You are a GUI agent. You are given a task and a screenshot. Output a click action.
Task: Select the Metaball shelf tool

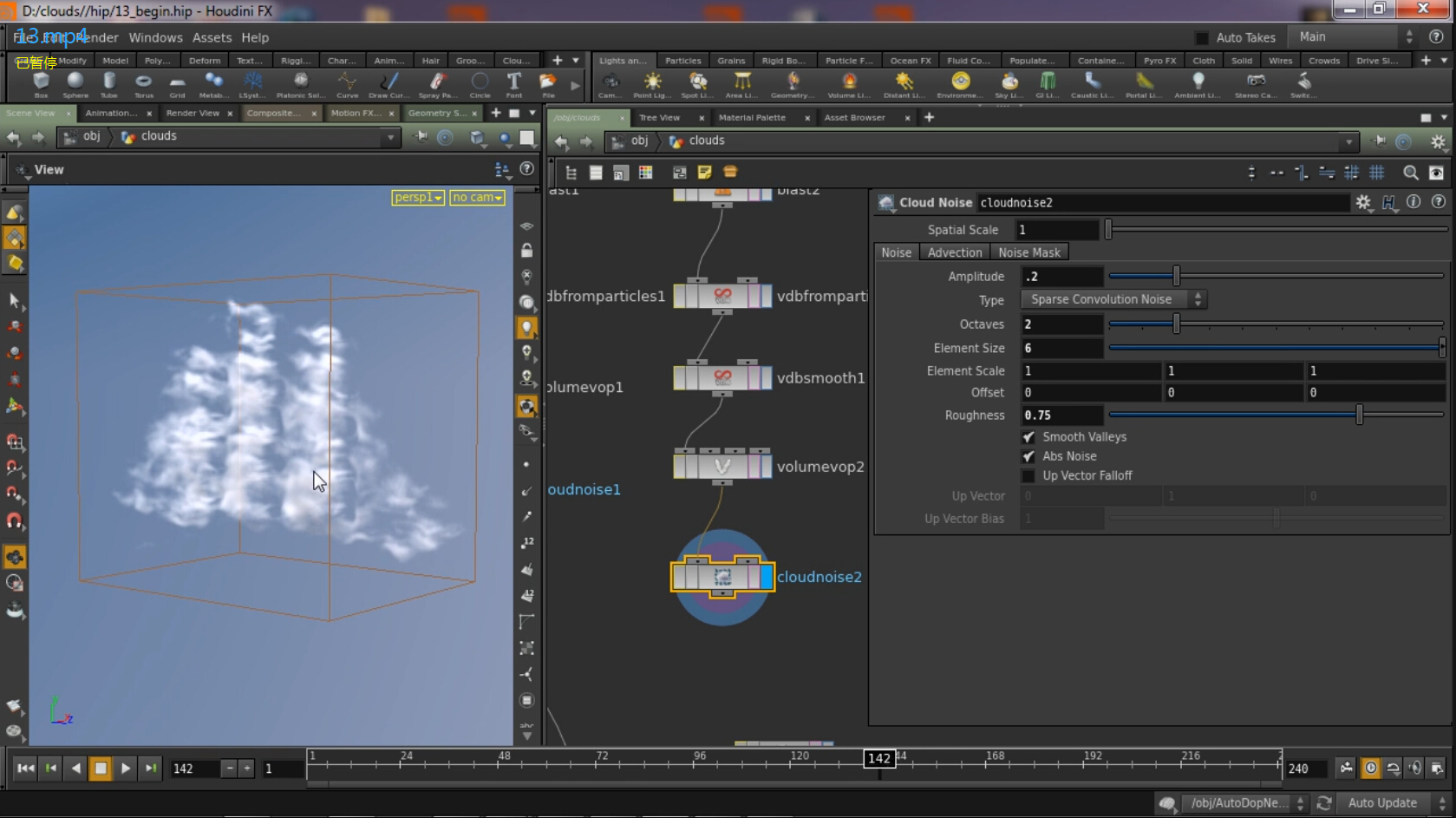pos(212,84)
